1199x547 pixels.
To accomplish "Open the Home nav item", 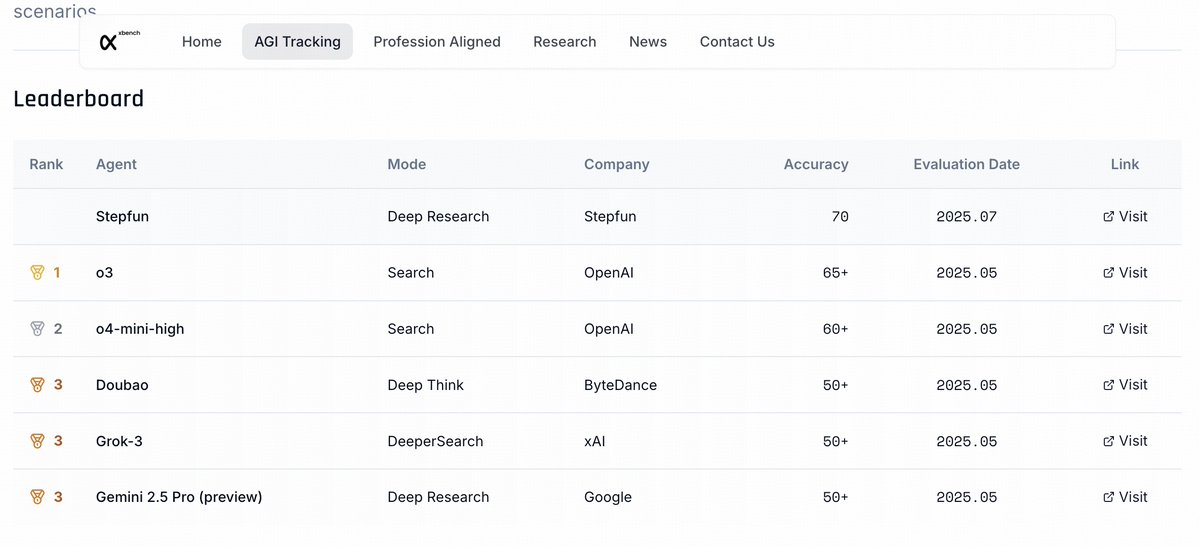I will coord(202,41).
